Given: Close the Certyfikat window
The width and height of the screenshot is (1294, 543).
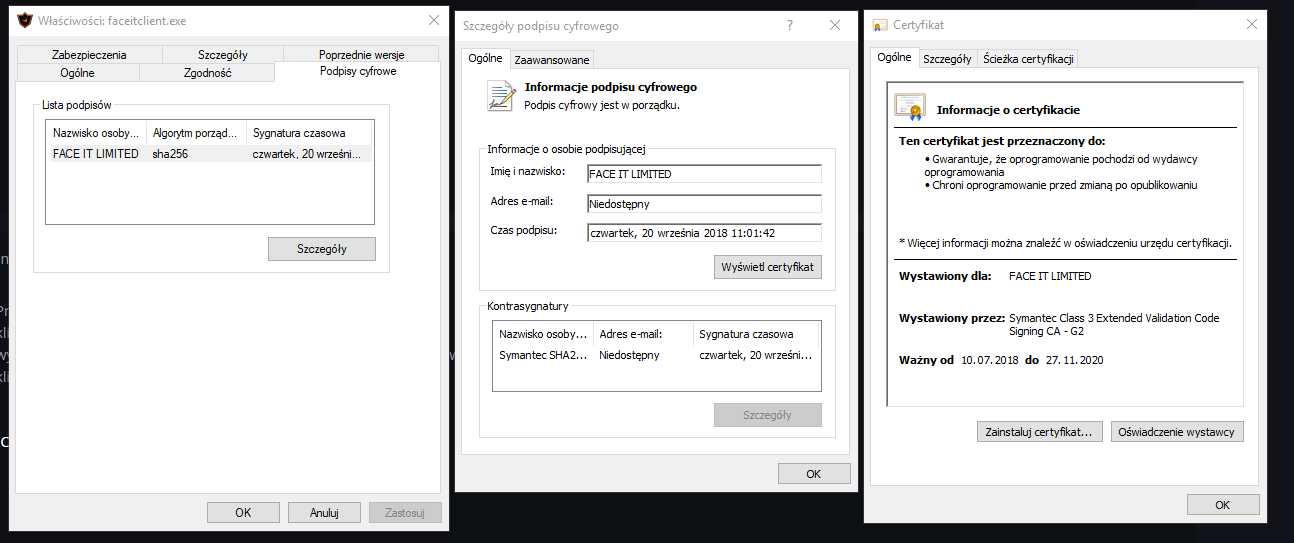Looking at the screenshot, I should point(1251,25).
